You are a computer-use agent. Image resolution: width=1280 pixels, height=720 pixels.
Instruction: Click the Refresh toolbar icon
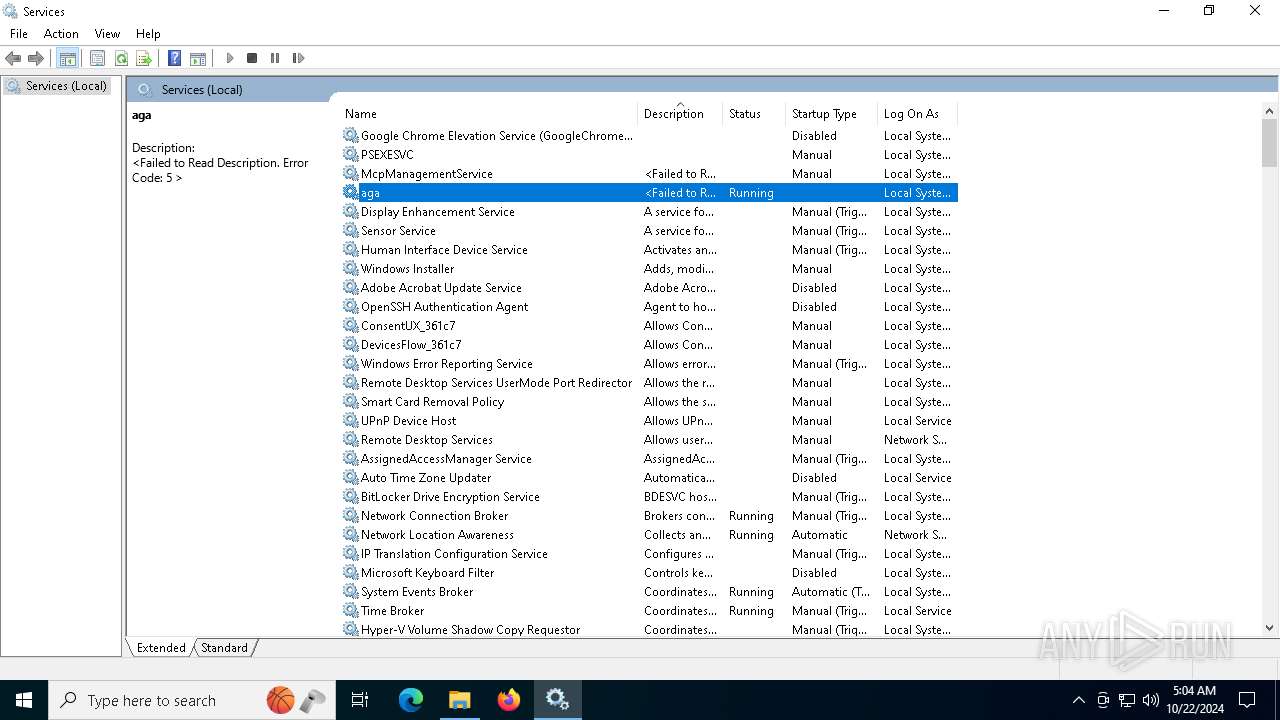[x=121, y=58]
